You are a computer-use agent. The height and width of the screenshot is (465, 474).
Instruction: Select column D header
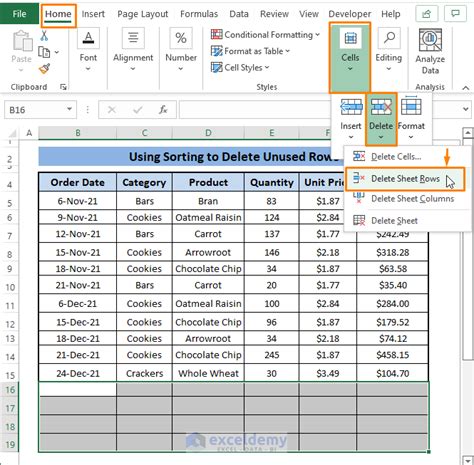pos(208,133)
